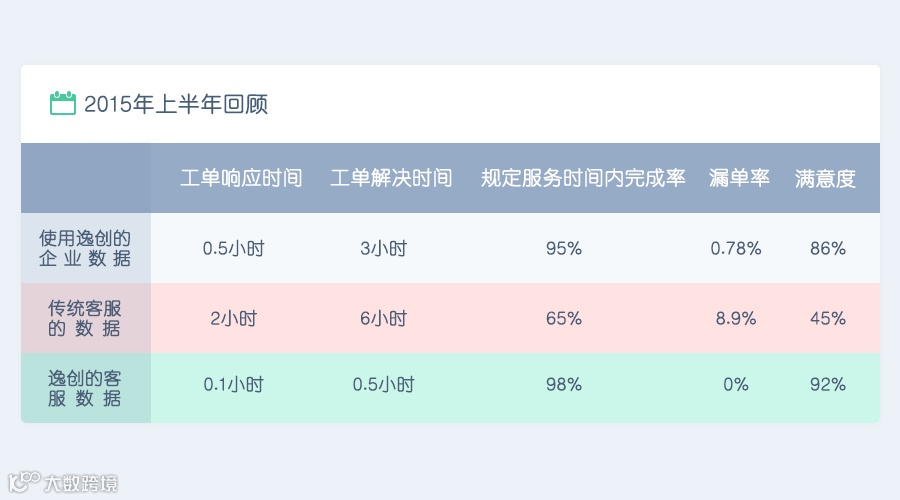
Task: Click the 工单解决时间 column header
Action: [391, 178]
